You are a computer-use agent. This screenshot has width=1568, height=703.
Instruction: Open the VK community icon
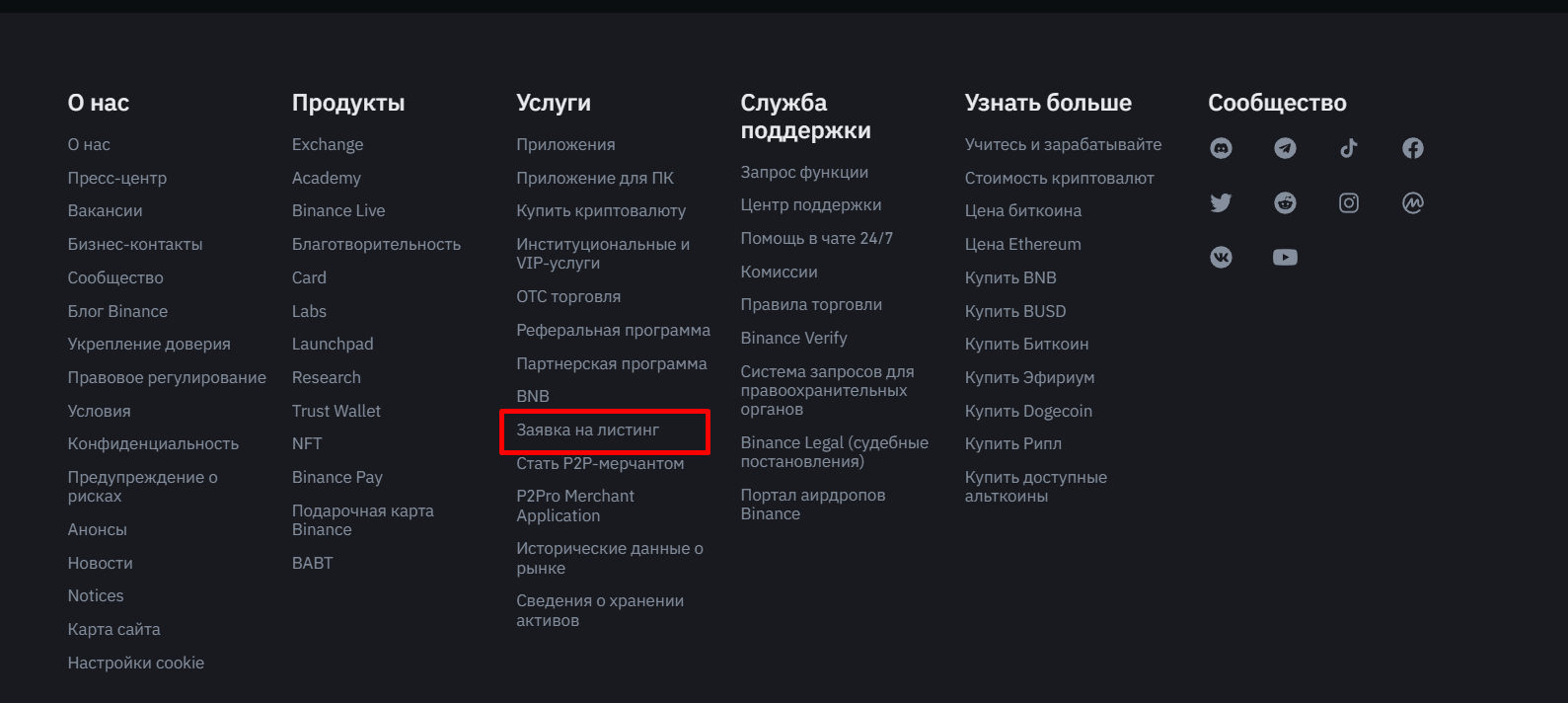pyautogui.click(x=1221, y=257)
